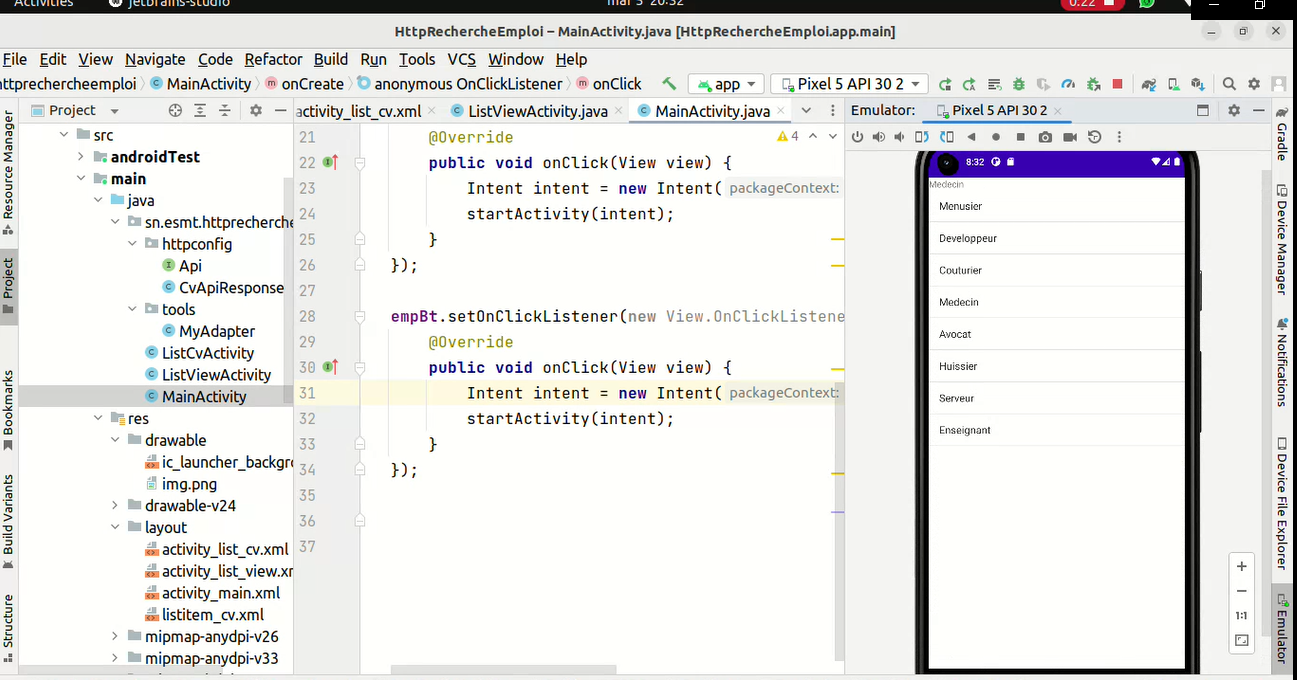Open the VCS menu

pos(461,59)
